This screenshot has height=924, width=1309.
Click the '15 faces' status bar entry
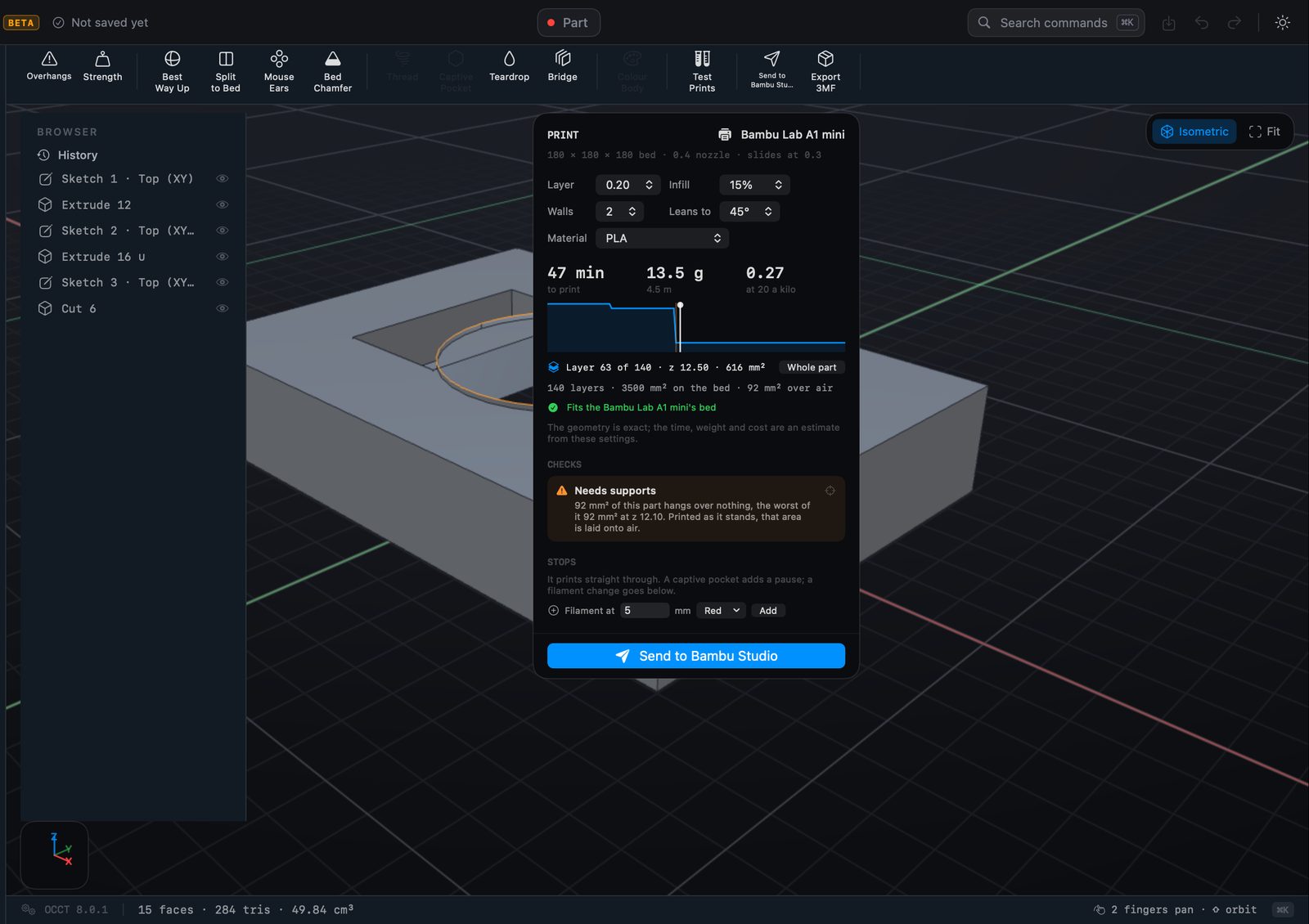(166, 909)
